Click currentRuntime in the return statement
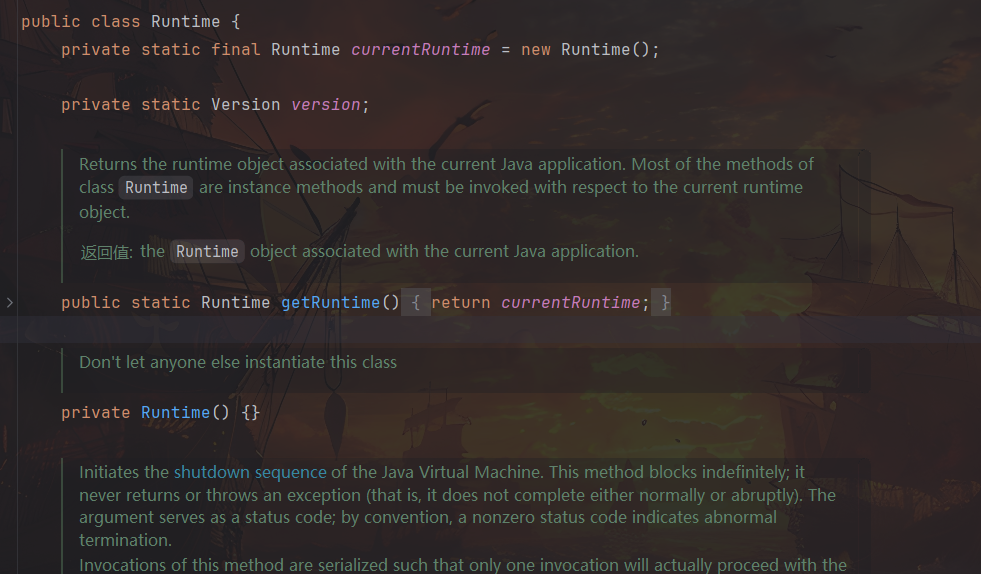Screen dimensions: 981x574 [x=570, y=302]
